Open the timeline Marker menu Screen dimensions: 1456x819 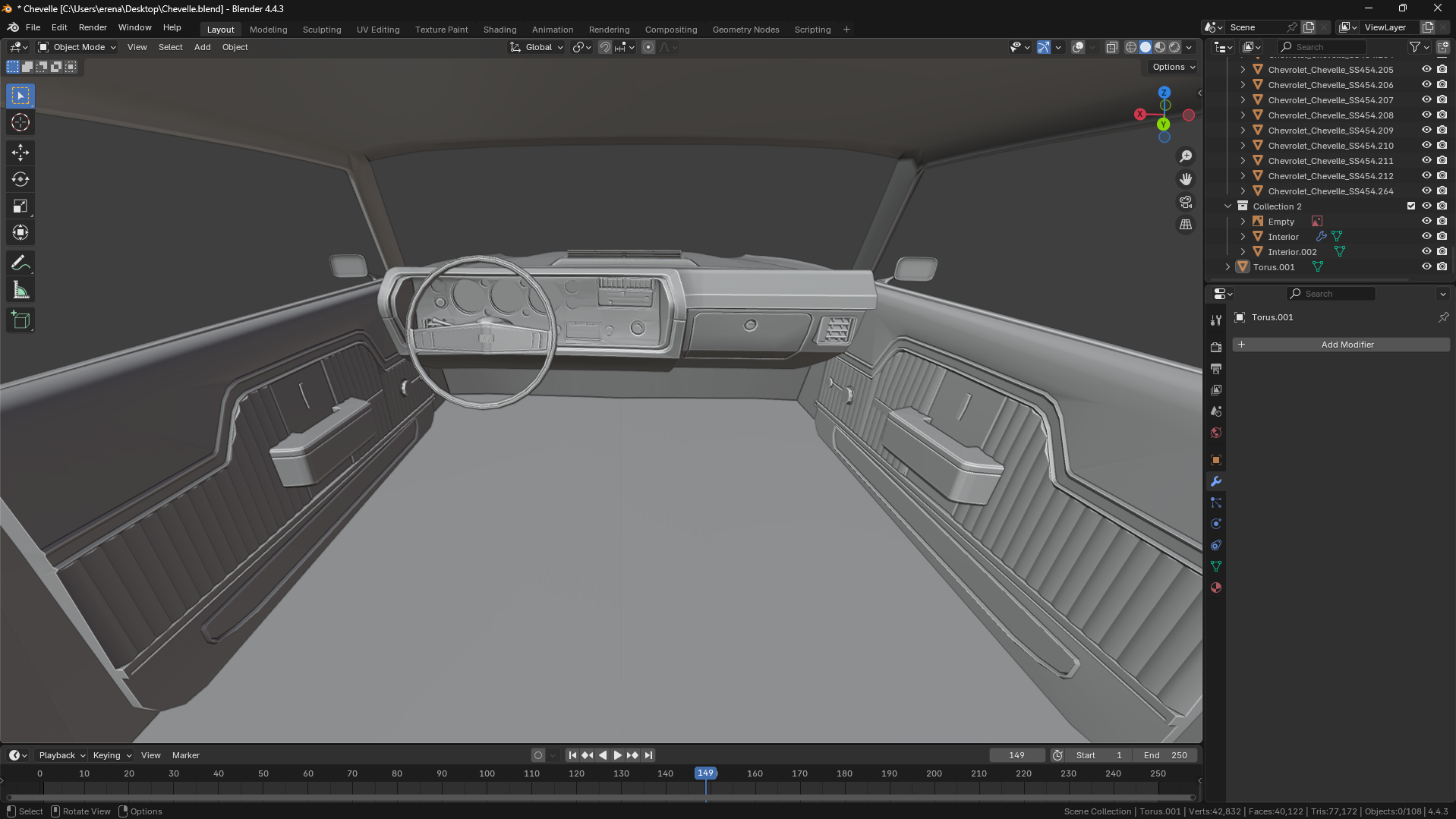[185, 755]
